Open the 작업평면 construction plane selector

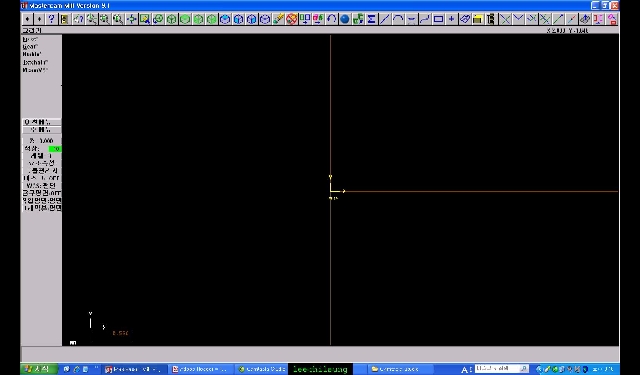point(42,200)
